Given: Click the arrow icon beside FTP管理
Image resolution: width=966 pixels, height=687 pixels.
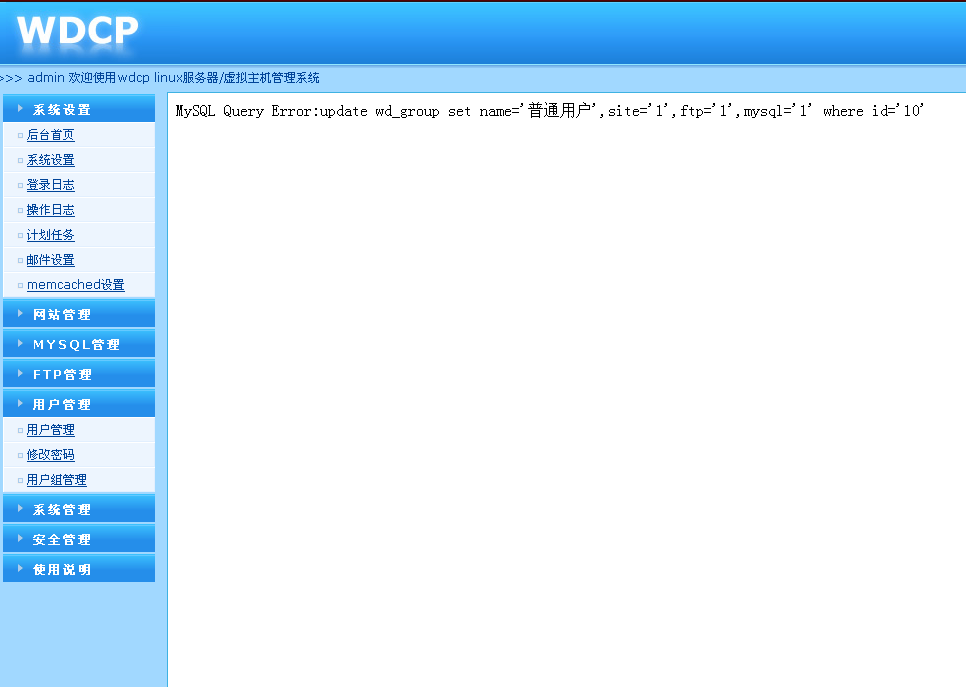Looking at the screenshot, I should (x=20, y=373).
